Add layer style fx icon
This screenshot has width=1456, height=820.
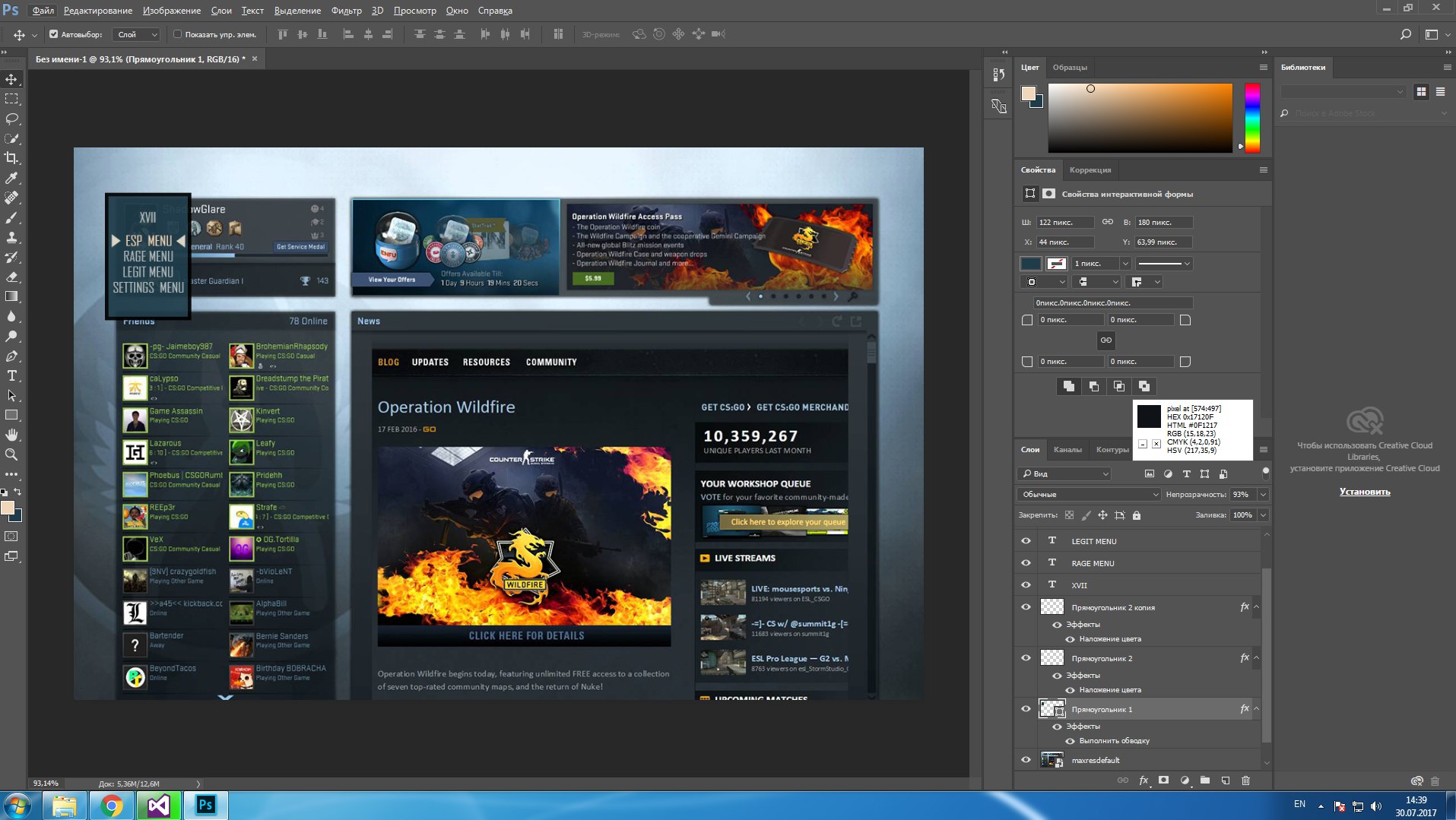1143,780
